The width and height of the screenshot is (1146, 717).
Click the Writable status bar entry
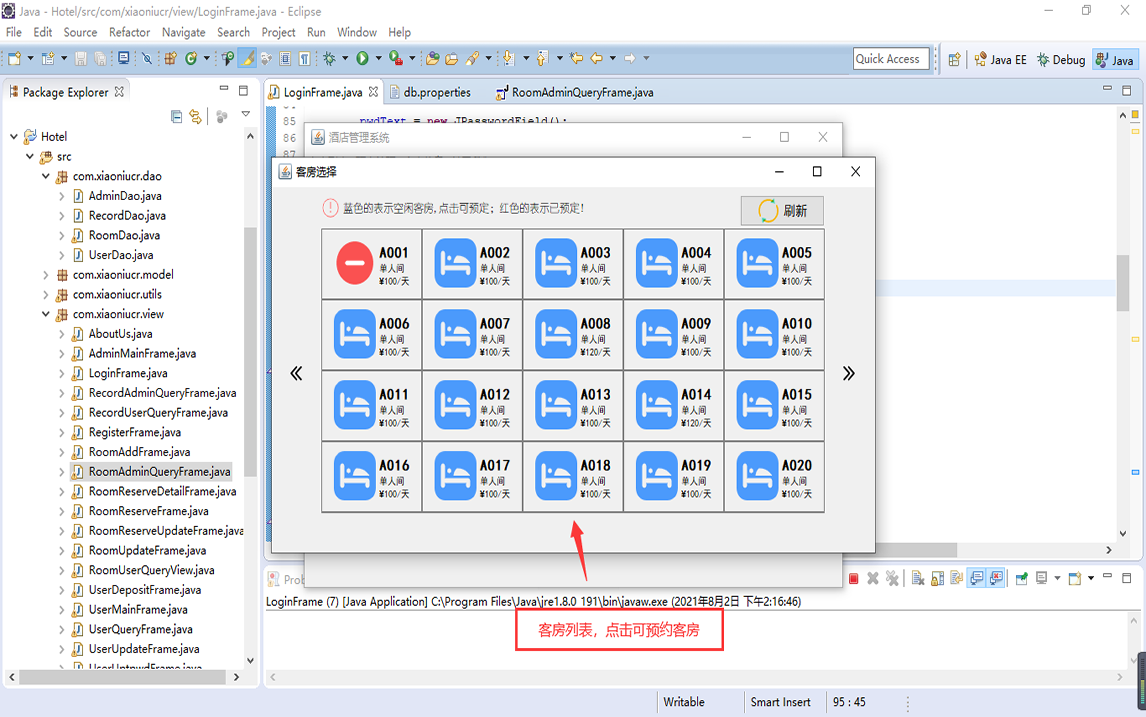[x=684, y=702]
